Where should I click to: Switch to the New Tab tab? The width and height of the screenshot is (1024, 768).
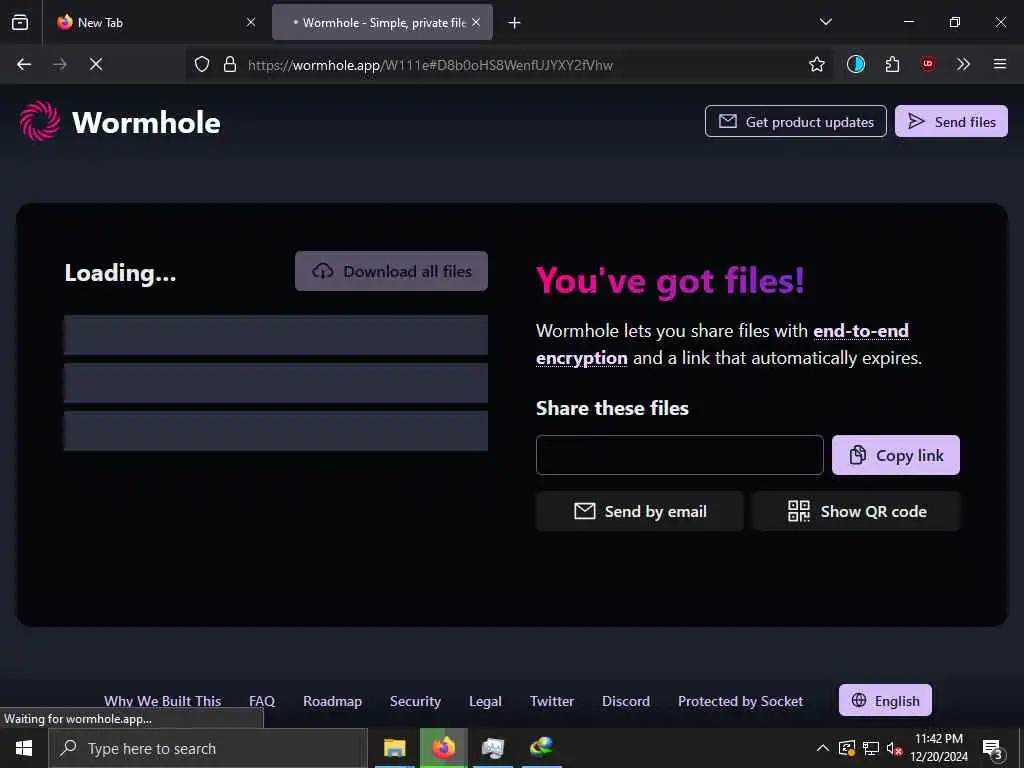157,22
